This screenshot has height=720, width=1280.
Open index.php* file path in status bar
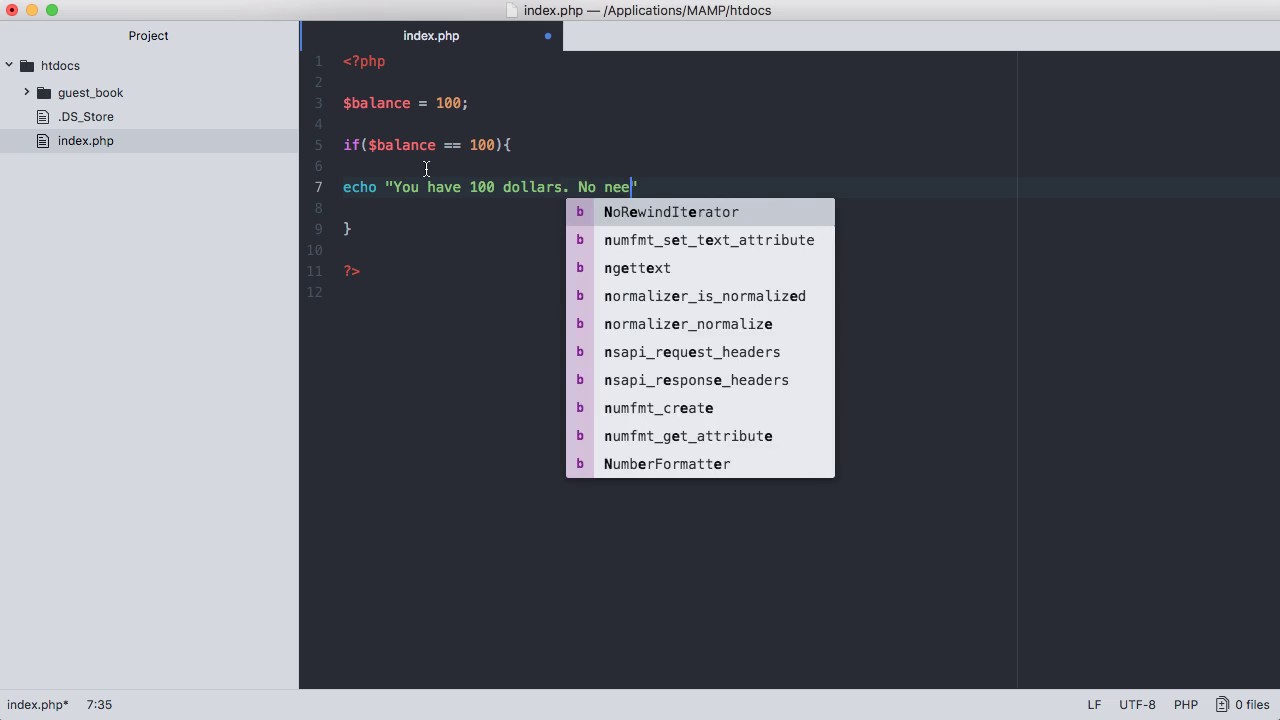click(38, 705)
